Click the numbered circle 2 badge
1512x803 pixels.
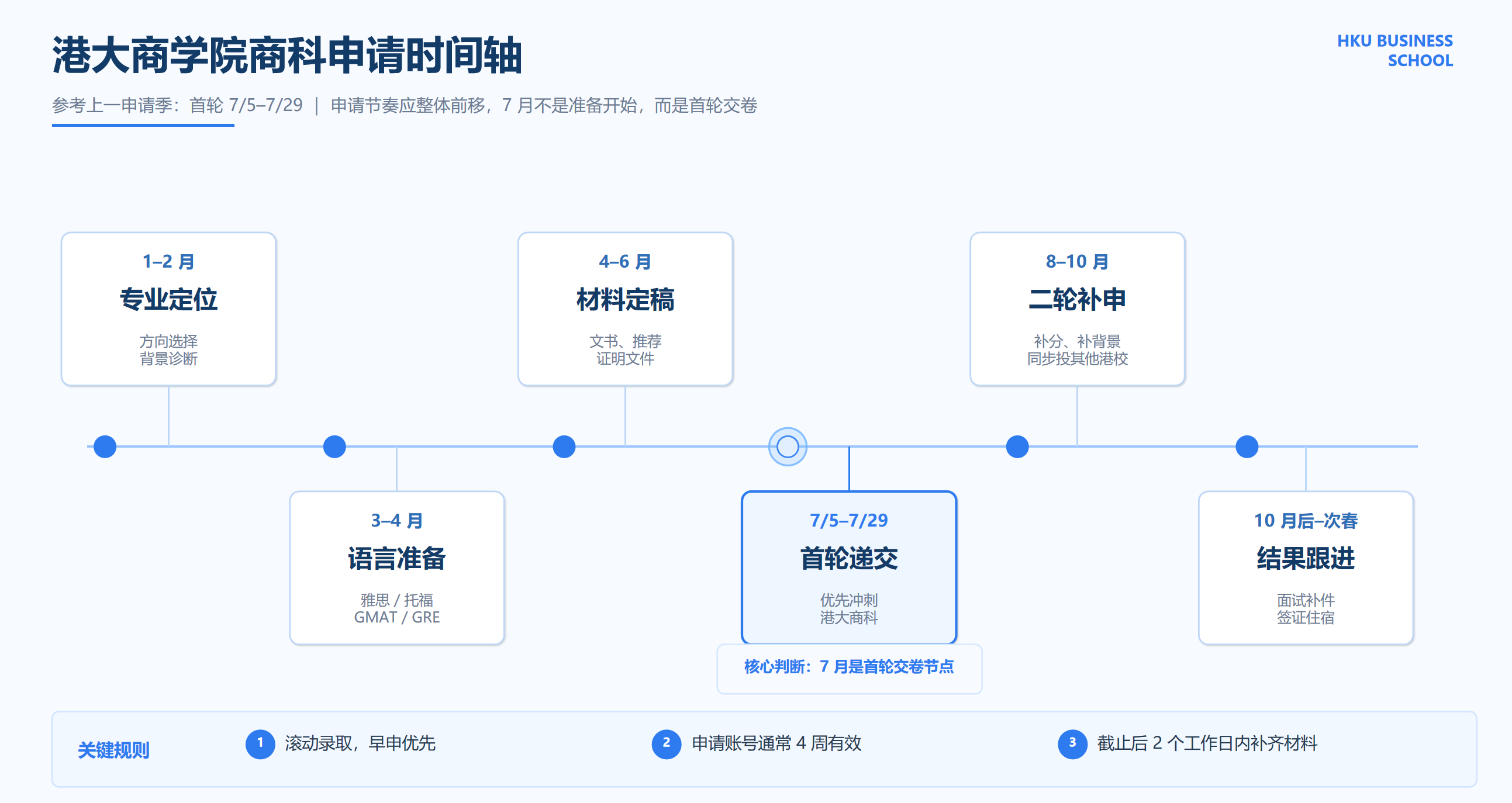click(x=666, y=744)
